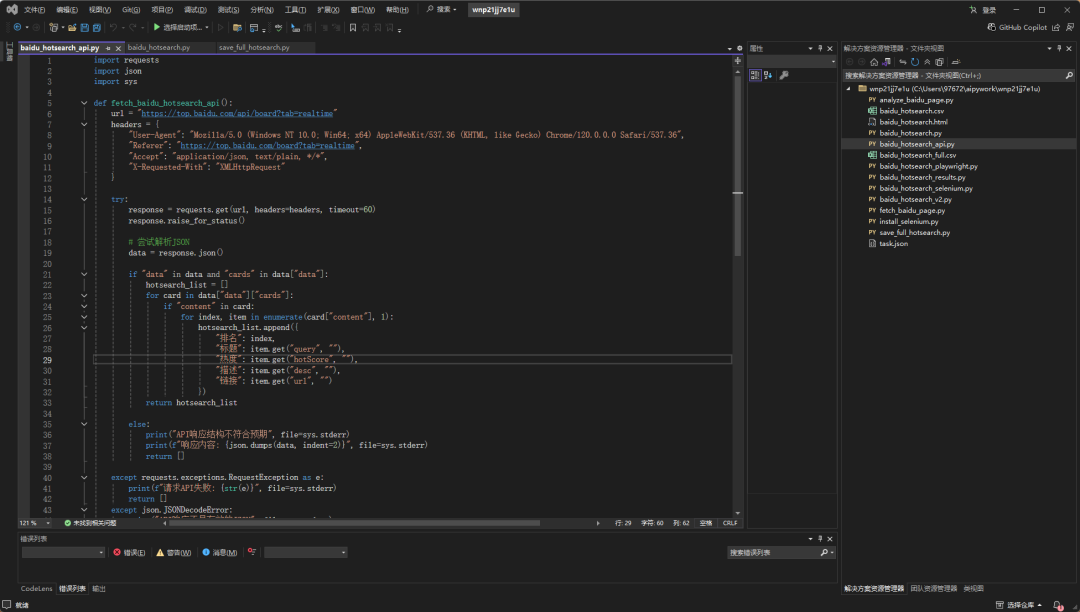Open the CodeLens tab
Screen dimensions: 1080x612
coord(37,589)
